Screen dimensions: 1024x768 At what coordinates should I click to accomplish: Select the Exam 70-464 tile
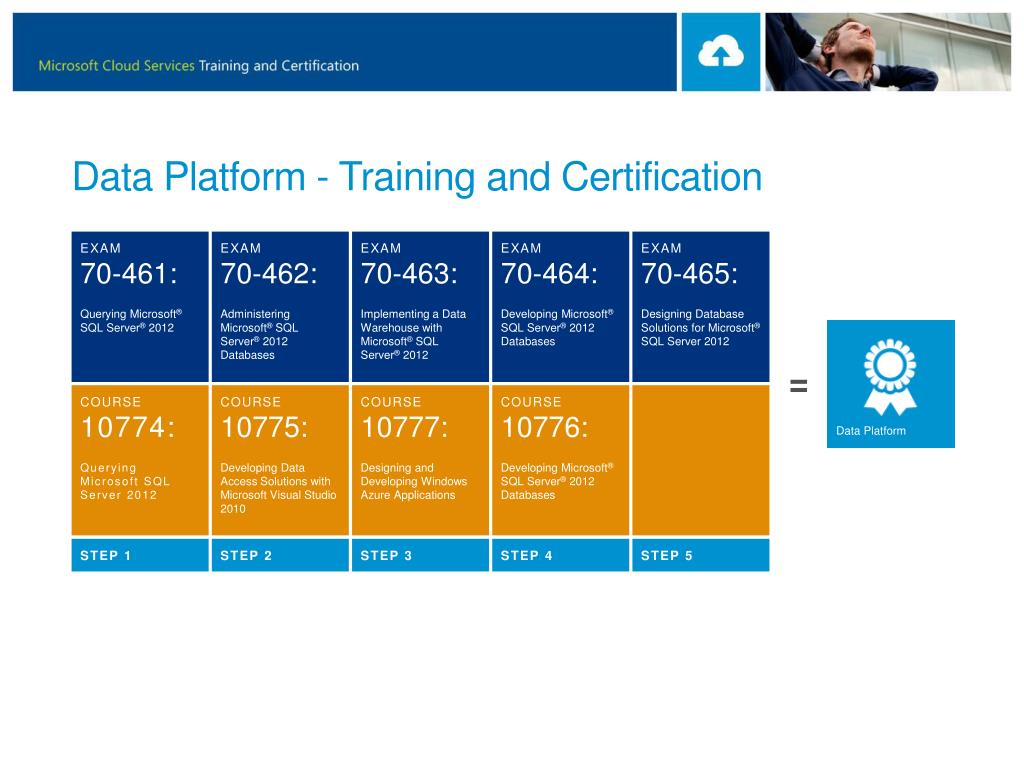coord(560,306)
